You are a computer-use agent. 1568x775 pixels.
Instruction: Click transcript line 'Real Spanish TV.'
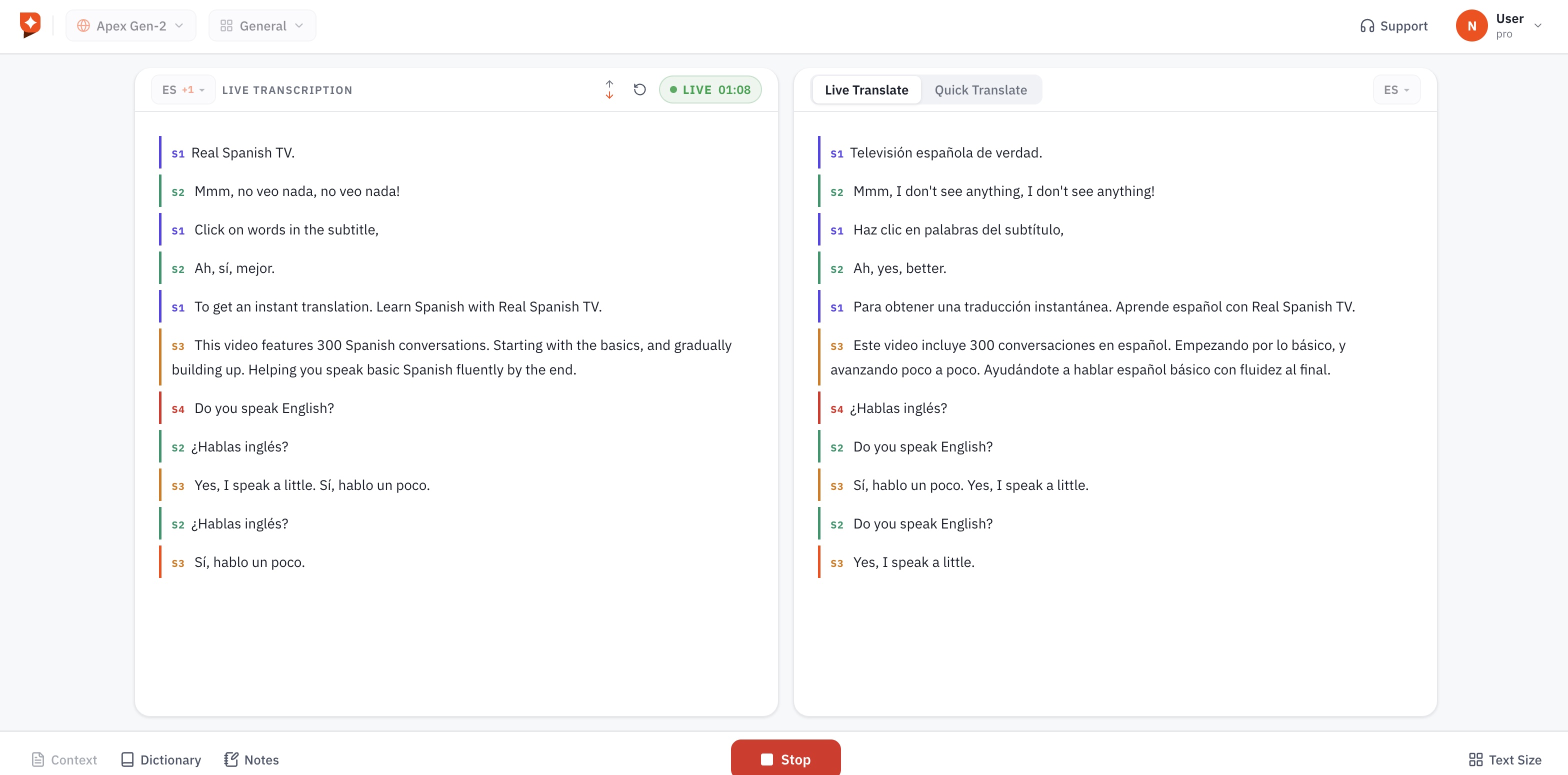click(243, 153)
